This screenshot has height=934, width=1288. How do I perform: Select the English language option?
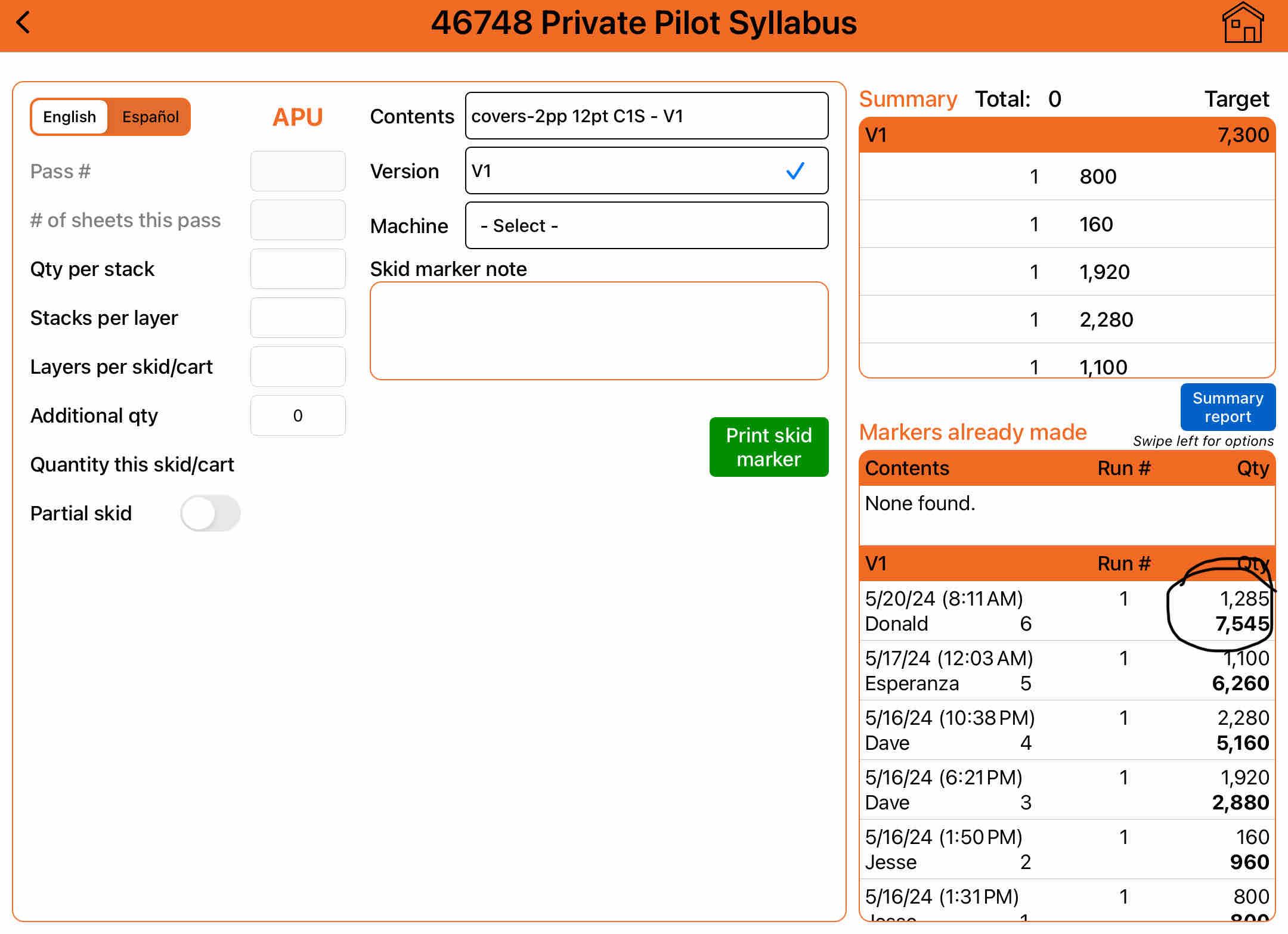coord(70,117)
